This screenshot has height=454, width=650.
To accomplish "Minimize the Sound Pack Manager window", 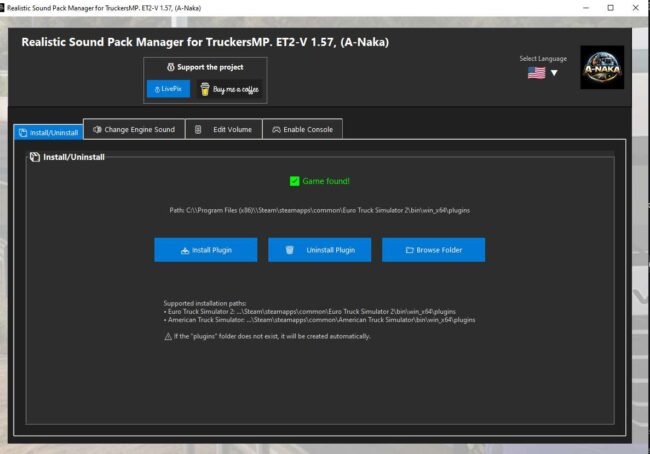I will 586,8.
